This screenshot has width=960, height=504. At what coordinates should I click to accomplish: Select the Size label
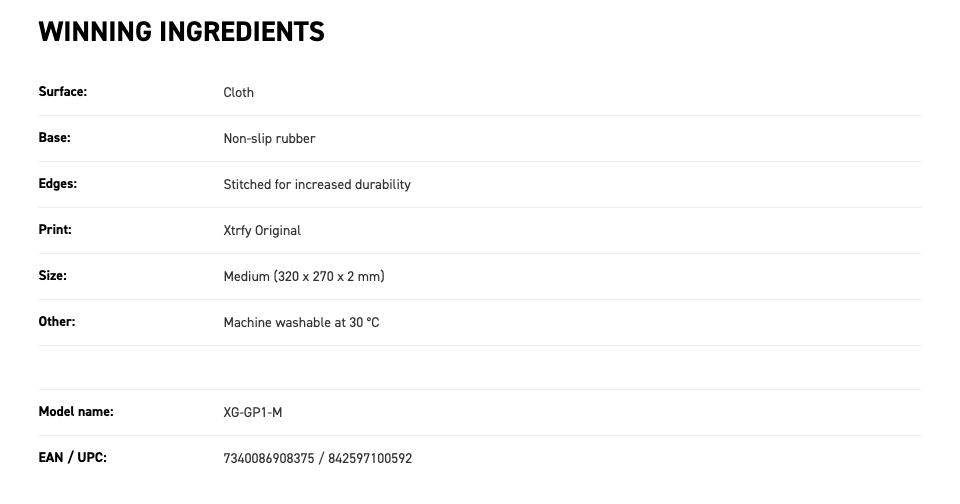pos(53,275)
